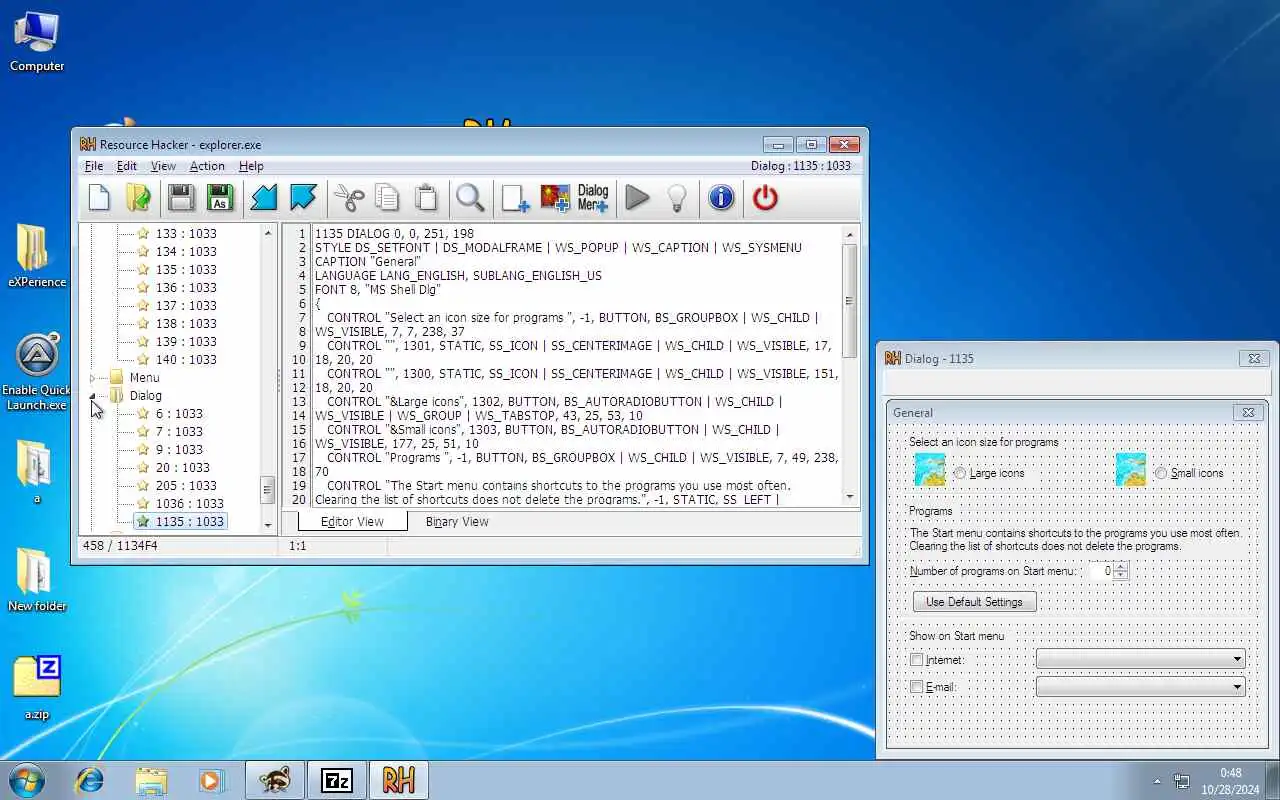Click the Dialog Menu insert icon

[593, 198]
